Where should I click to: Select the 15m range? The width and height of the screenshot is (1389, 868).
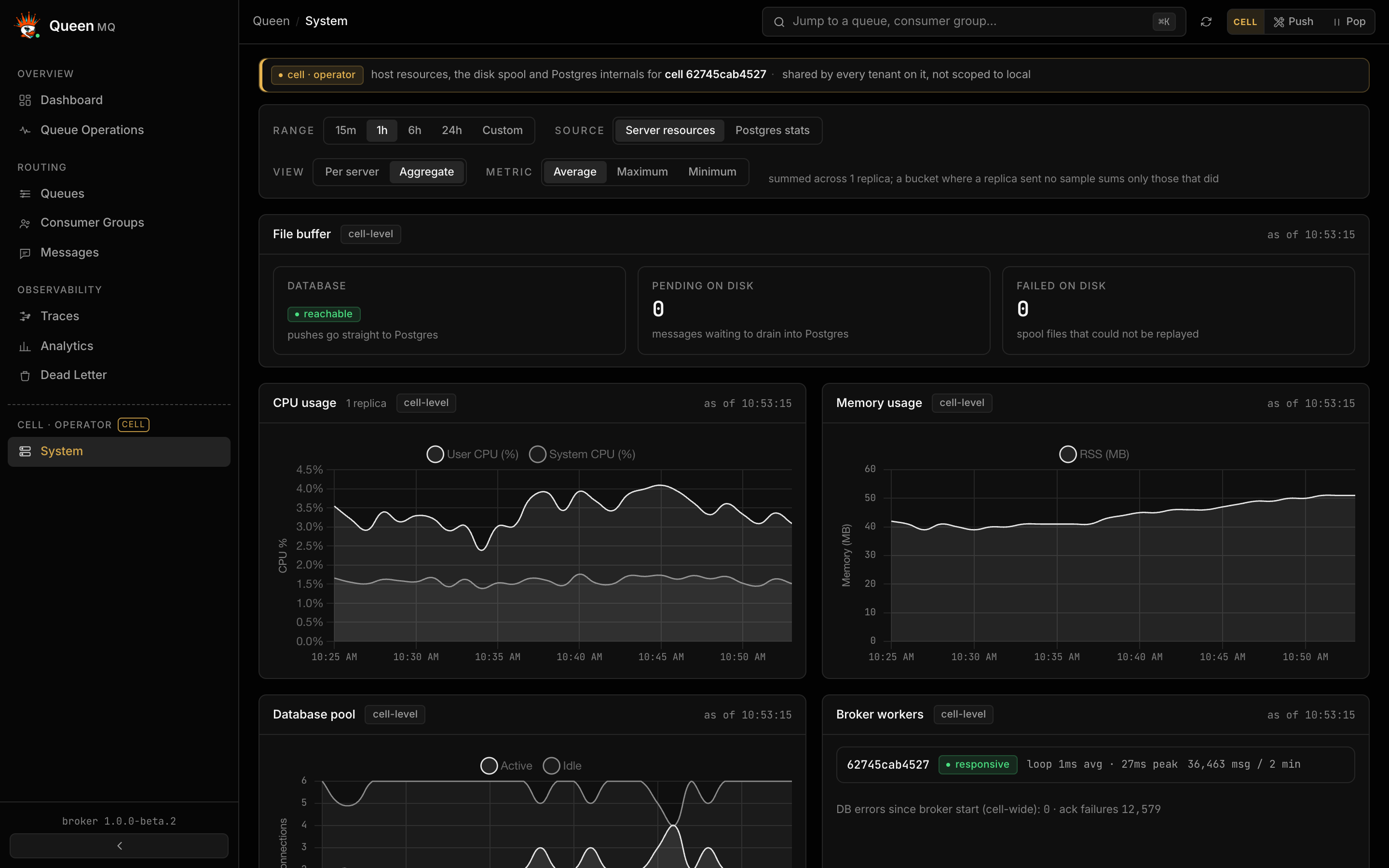345,130
